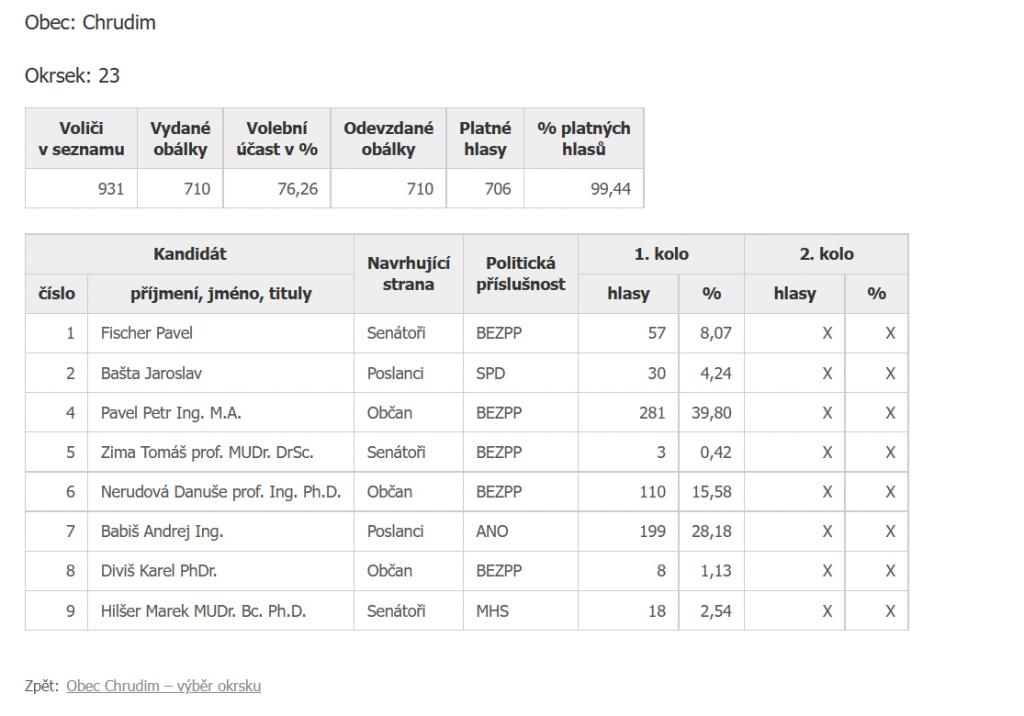Click the Bašta Jaroslav candidate cell
The image size is (1024, 716).
click(221, 373)
